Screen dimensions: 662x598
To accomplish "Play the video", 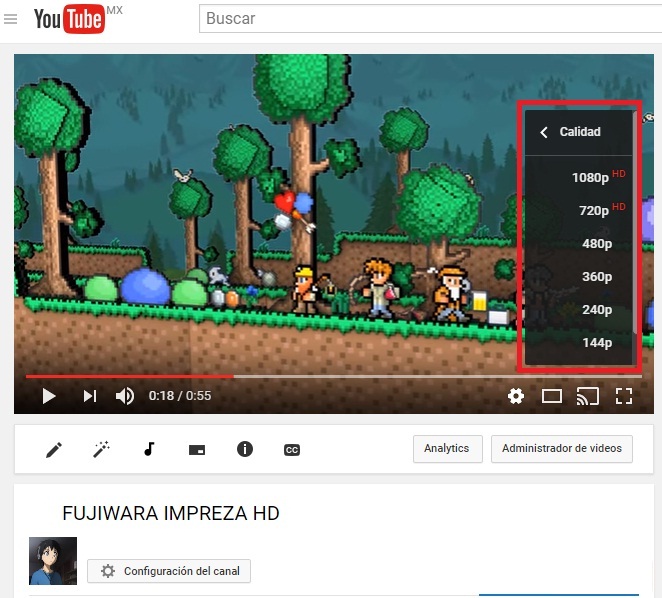I will [49, 396].
